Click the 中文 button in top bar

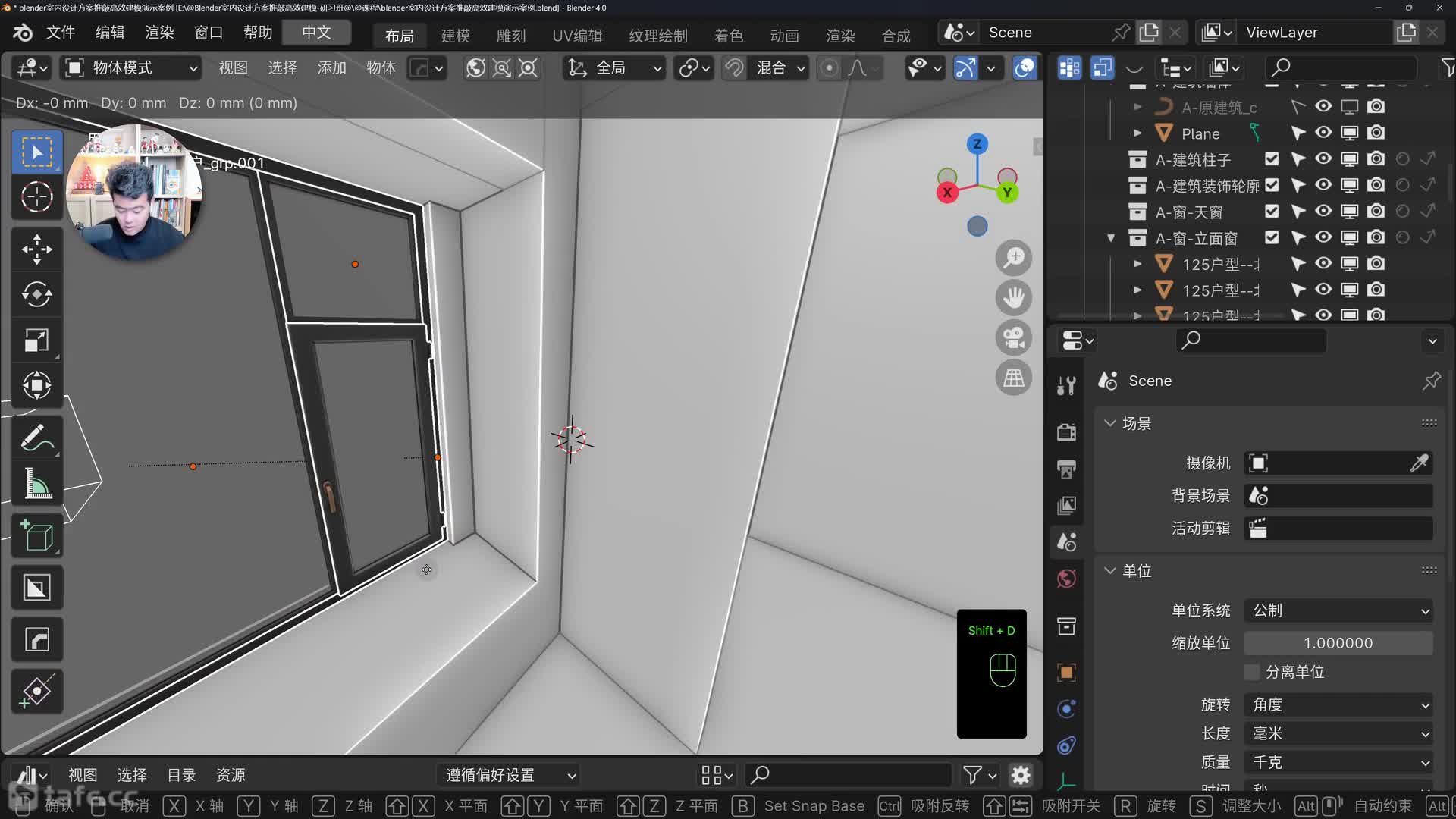click(x=316, y=33)
